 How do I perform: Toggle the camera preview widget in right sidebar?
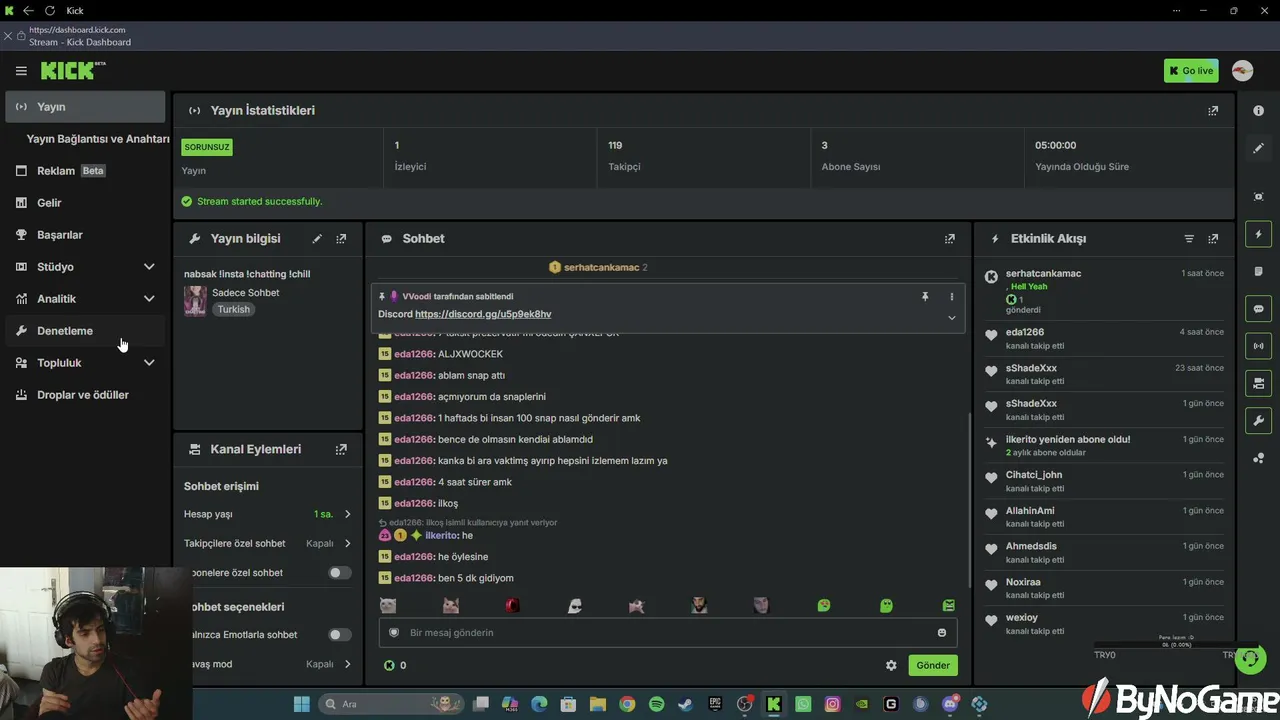click(x=1259, y=383)
